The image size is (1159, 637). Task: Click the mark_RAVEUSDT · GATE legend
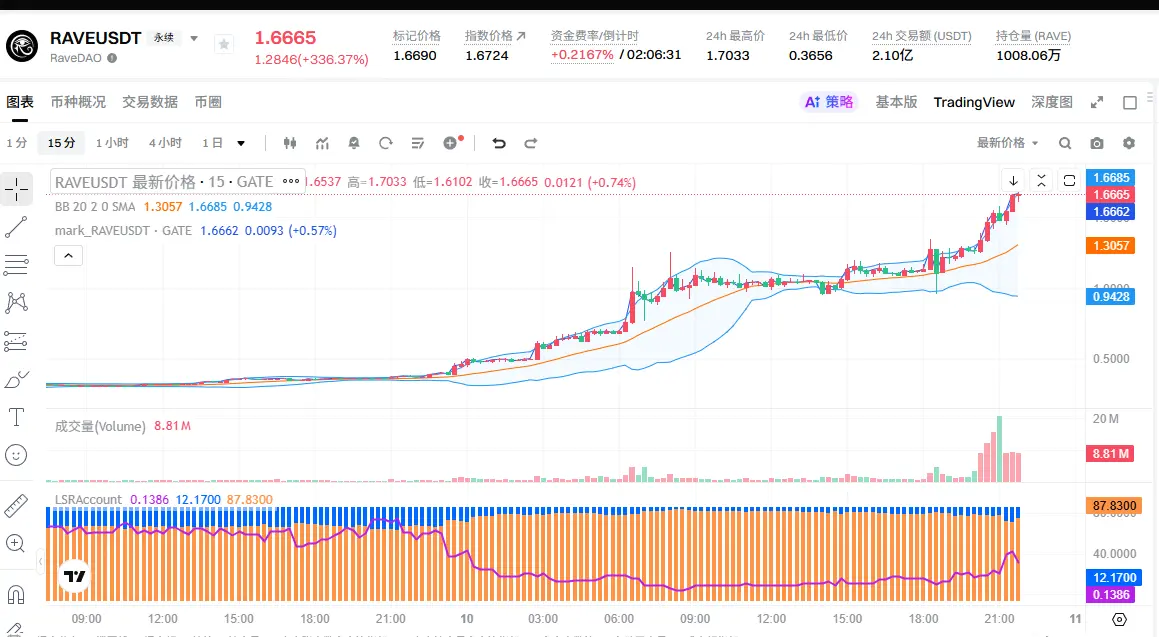[123, 231]
